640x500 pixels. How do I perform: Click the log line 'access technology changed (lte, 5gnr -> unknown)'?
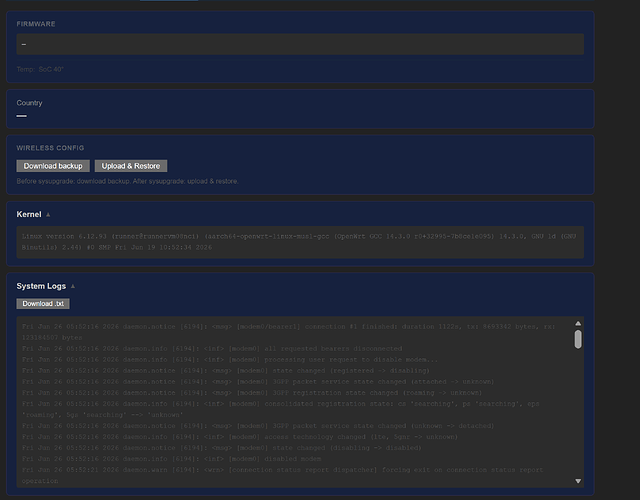[240, 437]
